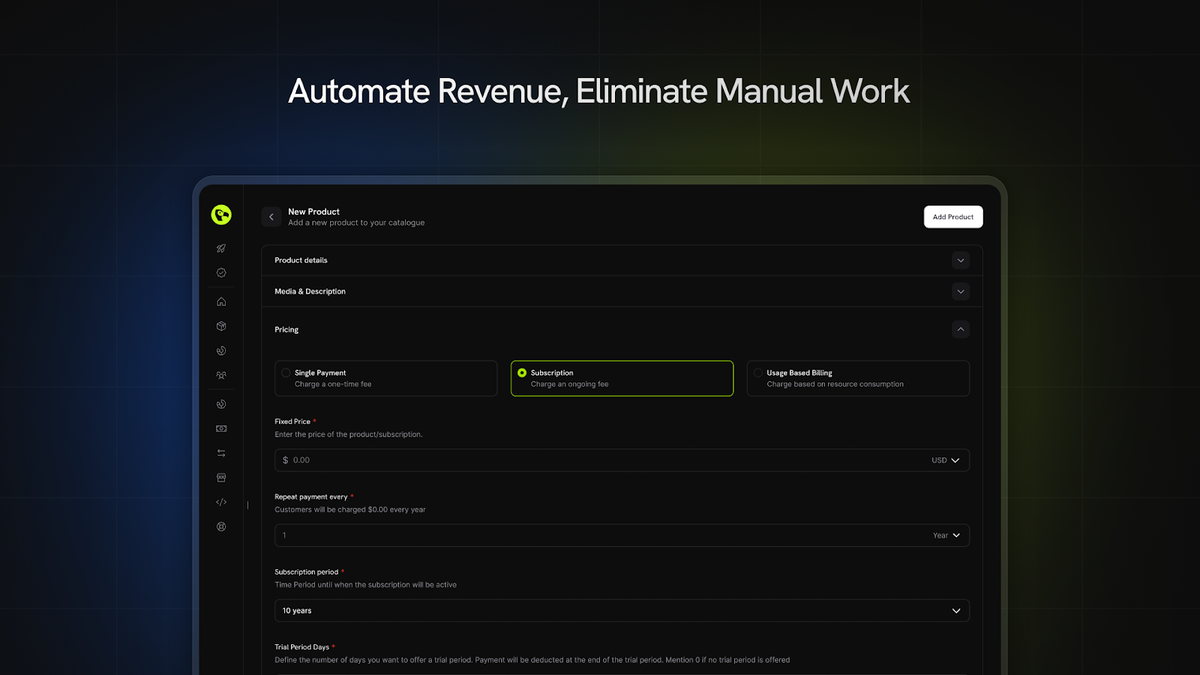Open the Products box icon in sidebar

pyautogui.click(x=221, y=326)
